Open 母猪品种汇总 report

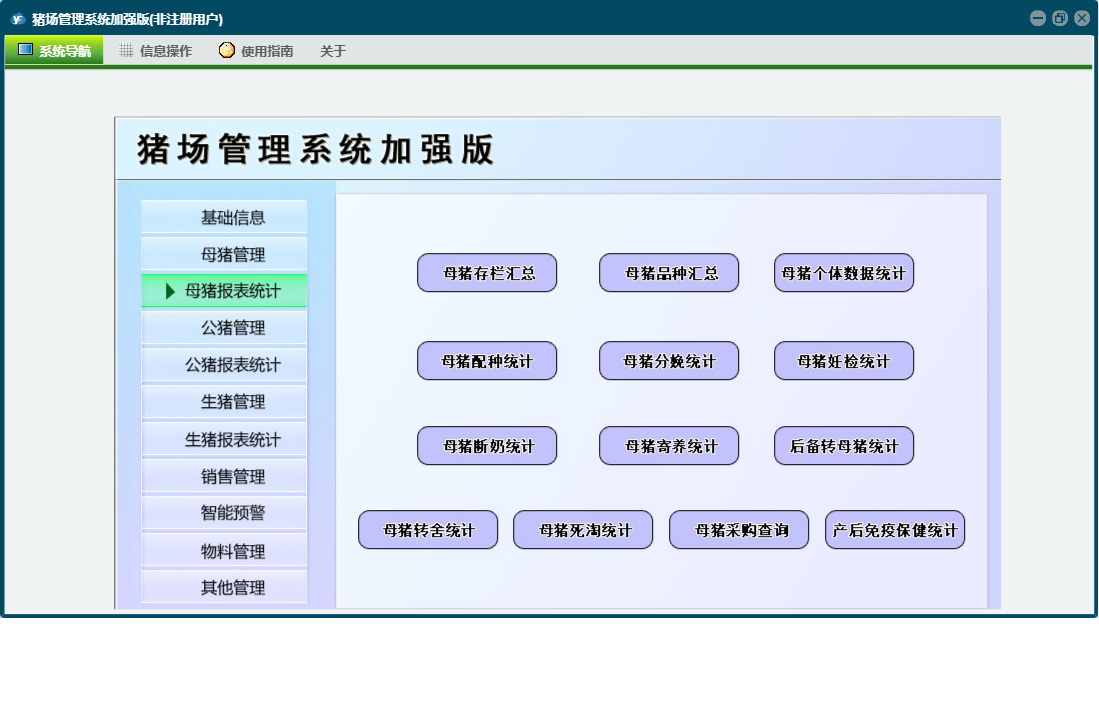669,273
